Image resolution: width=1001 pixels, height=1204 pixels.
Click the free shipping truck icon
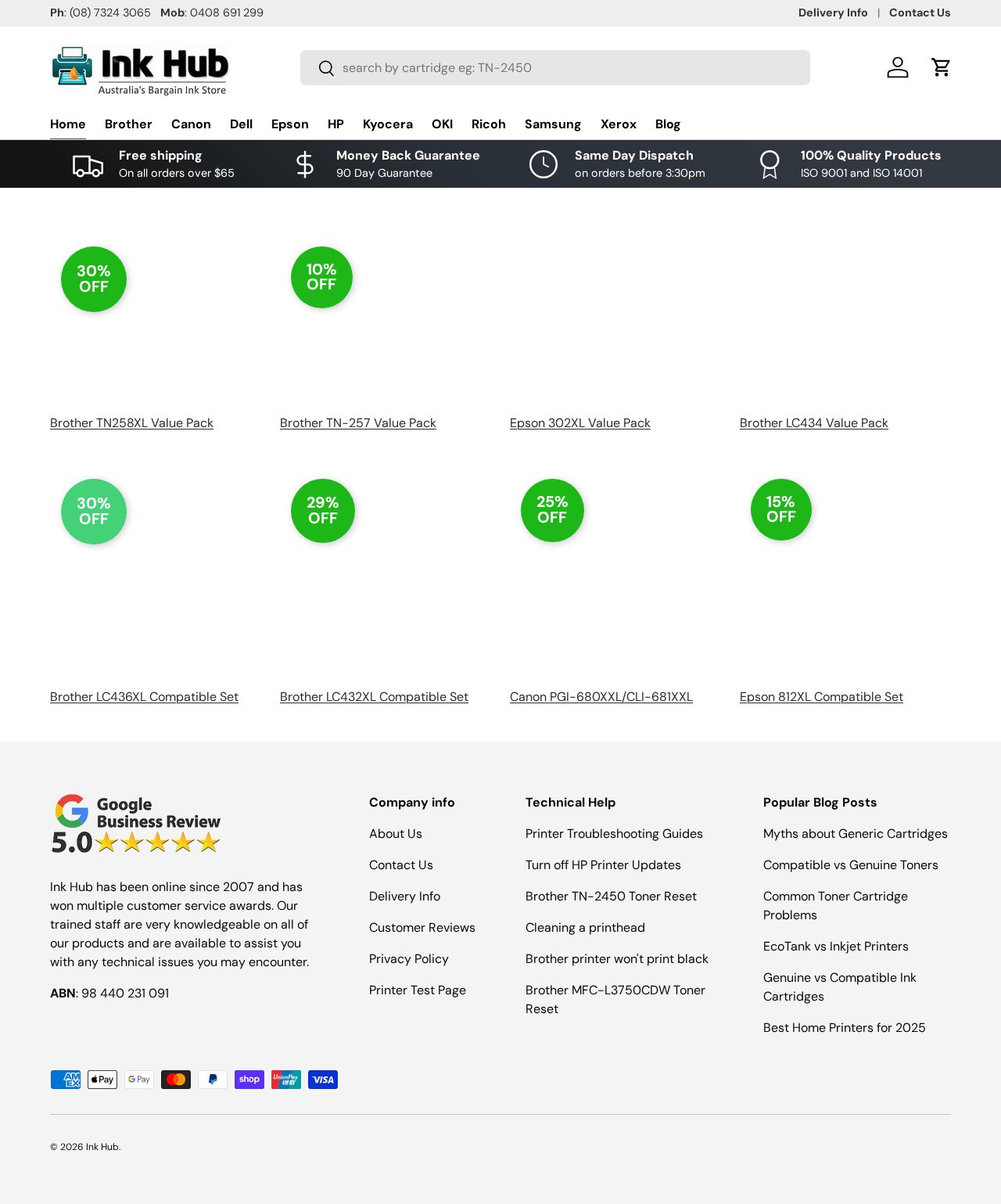tap(88, 165)
